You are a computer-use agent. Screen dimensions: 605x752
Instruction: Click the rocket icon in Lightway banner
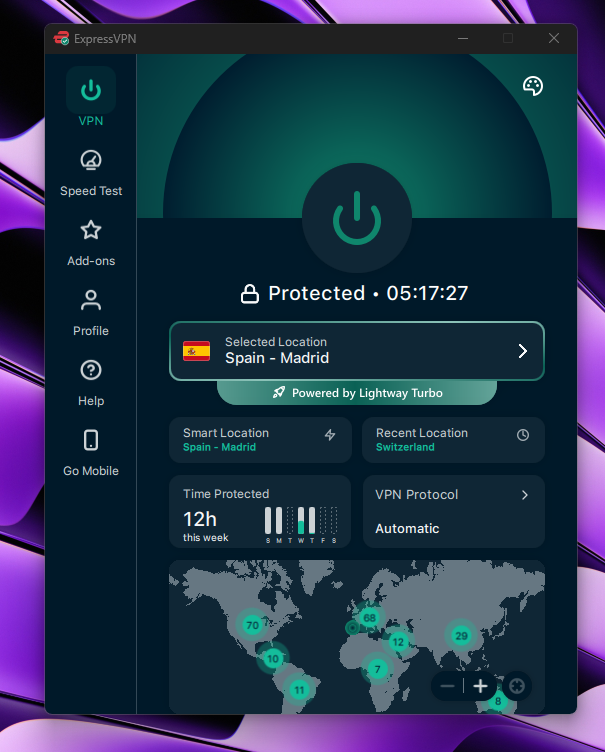(279, 392)
